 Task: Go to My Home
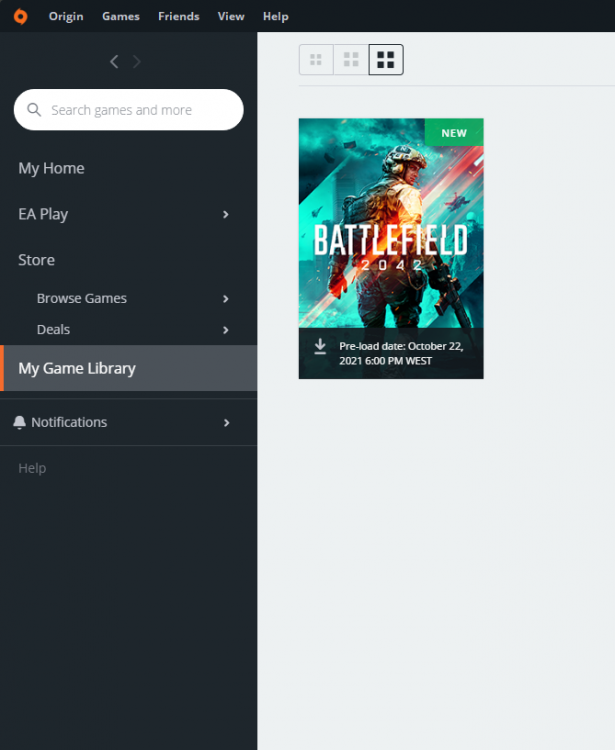click(x=51, y=168)
